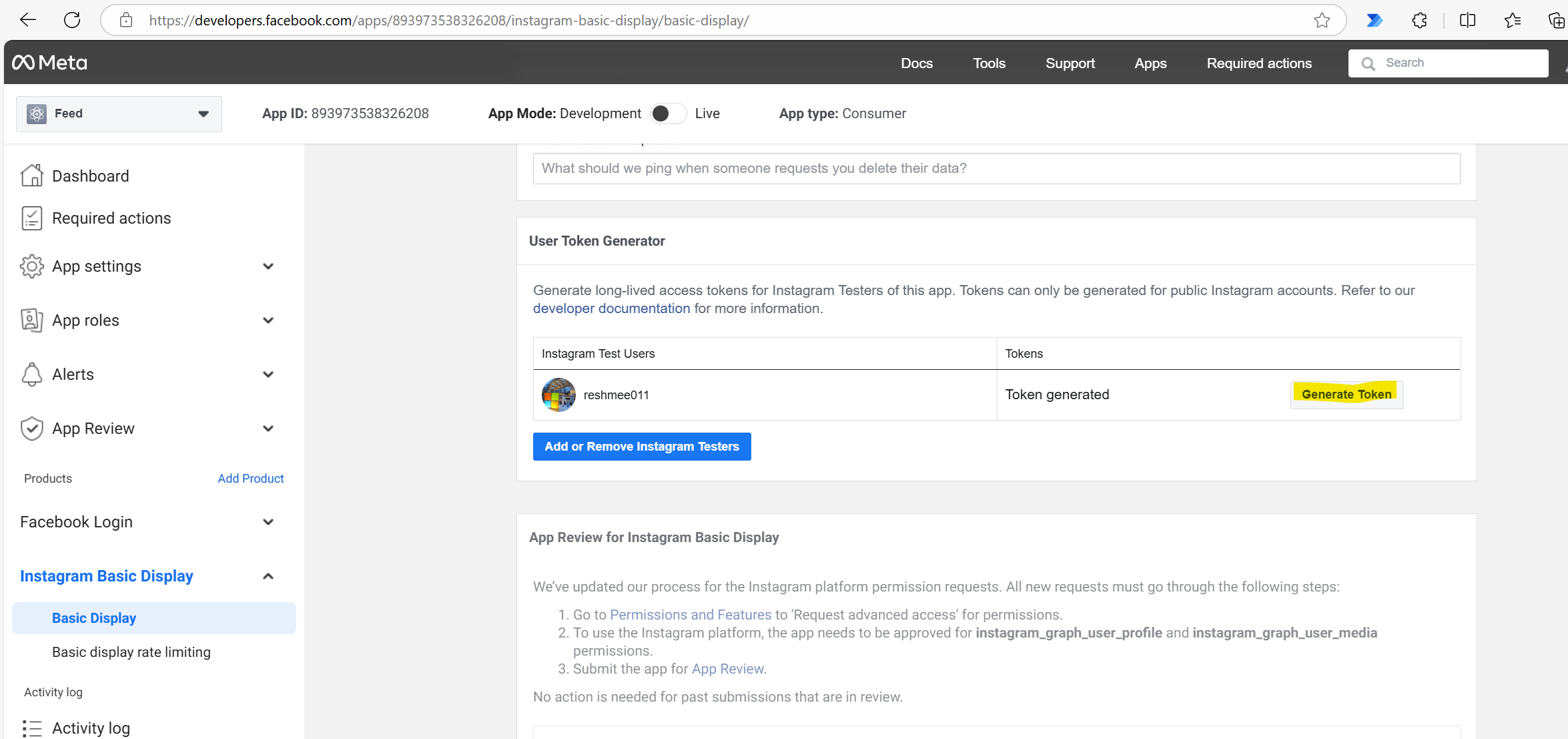Click the search magnifier icon
1568x739 pixels.
[1368, 63]
